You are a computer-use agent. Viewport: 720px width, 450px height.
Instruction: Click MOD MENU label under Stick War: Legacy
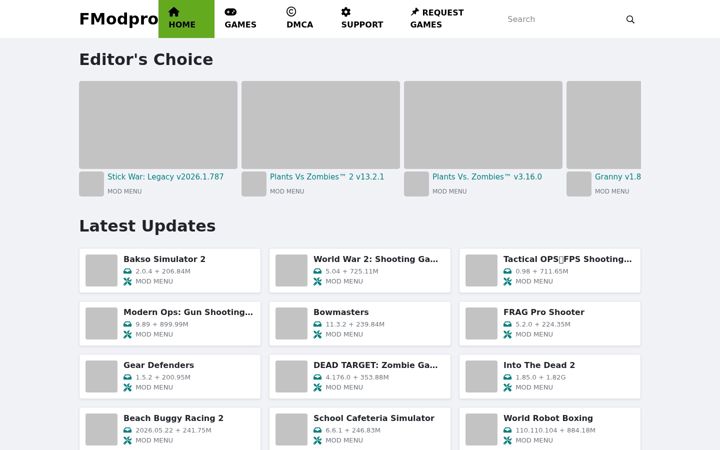[124, 191]
